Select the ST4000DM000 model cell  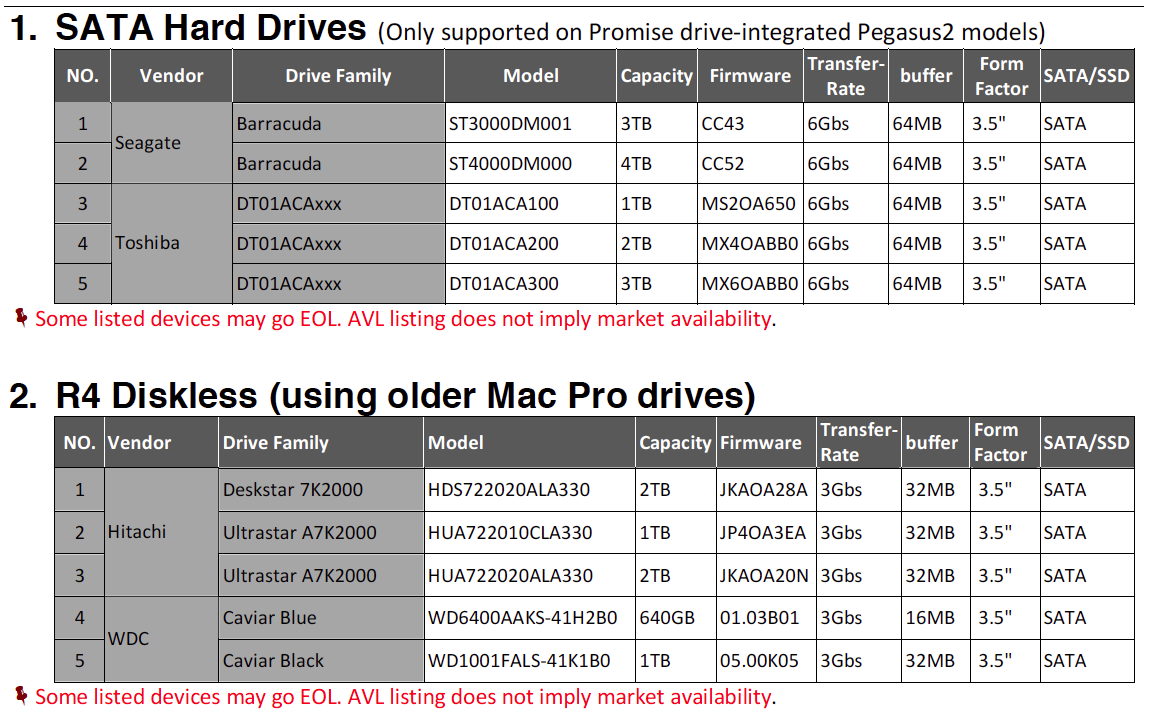click(x=530, y=164)
